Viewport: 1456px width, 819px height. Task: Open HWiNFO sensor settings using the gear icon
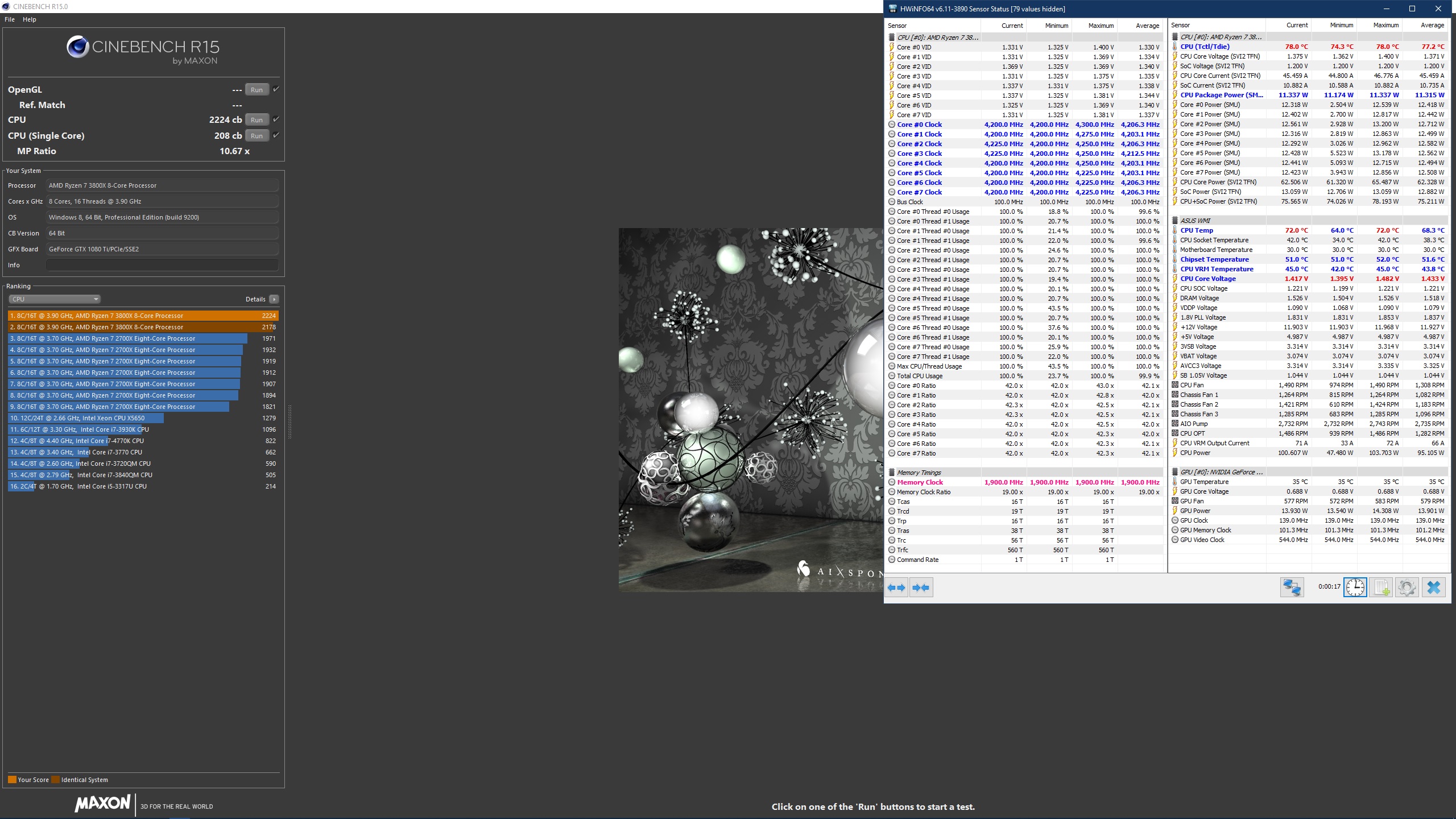[1407, 588]
